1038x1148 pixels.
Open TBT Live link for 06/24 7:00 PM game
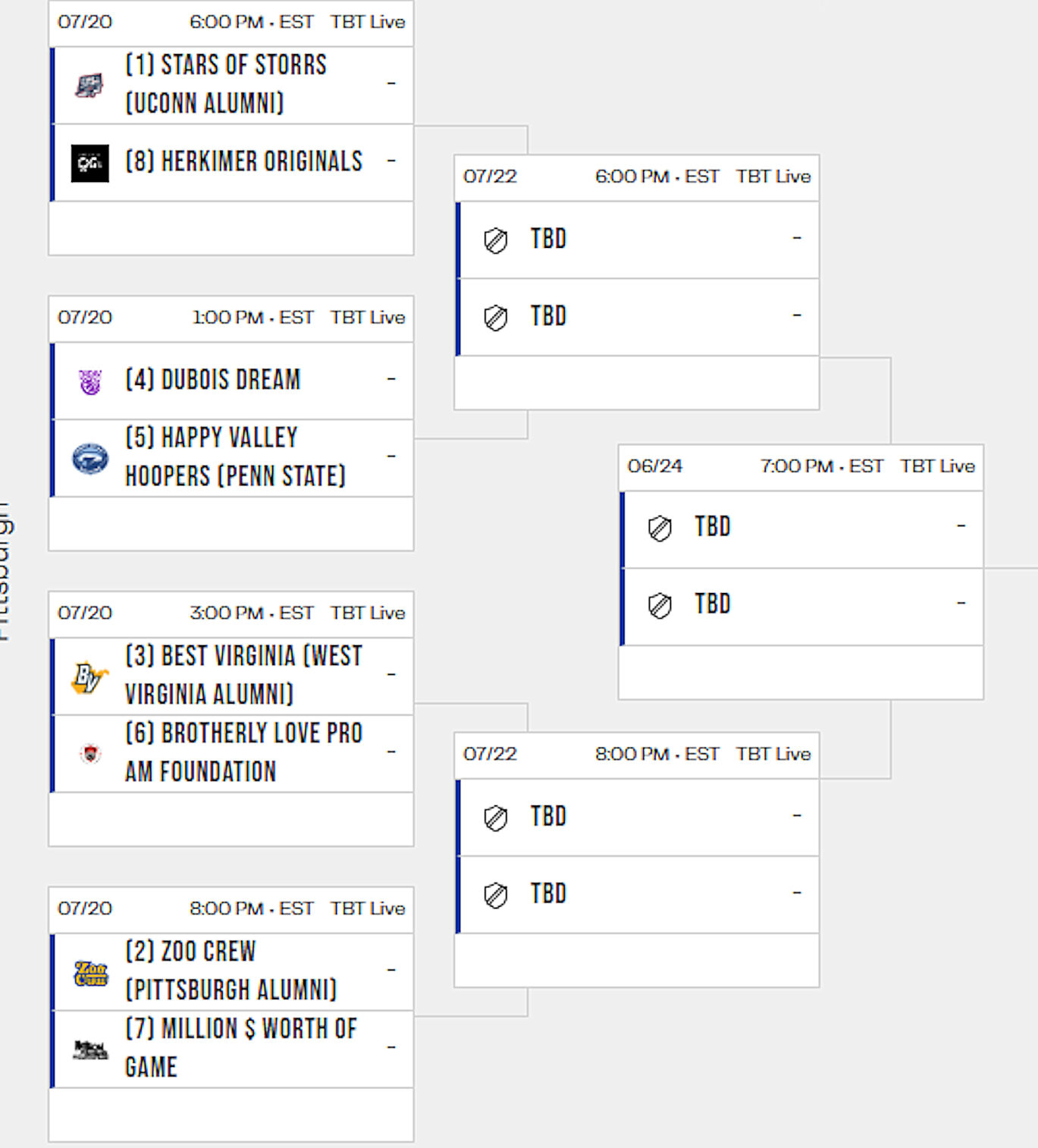(x=937, y=466)
